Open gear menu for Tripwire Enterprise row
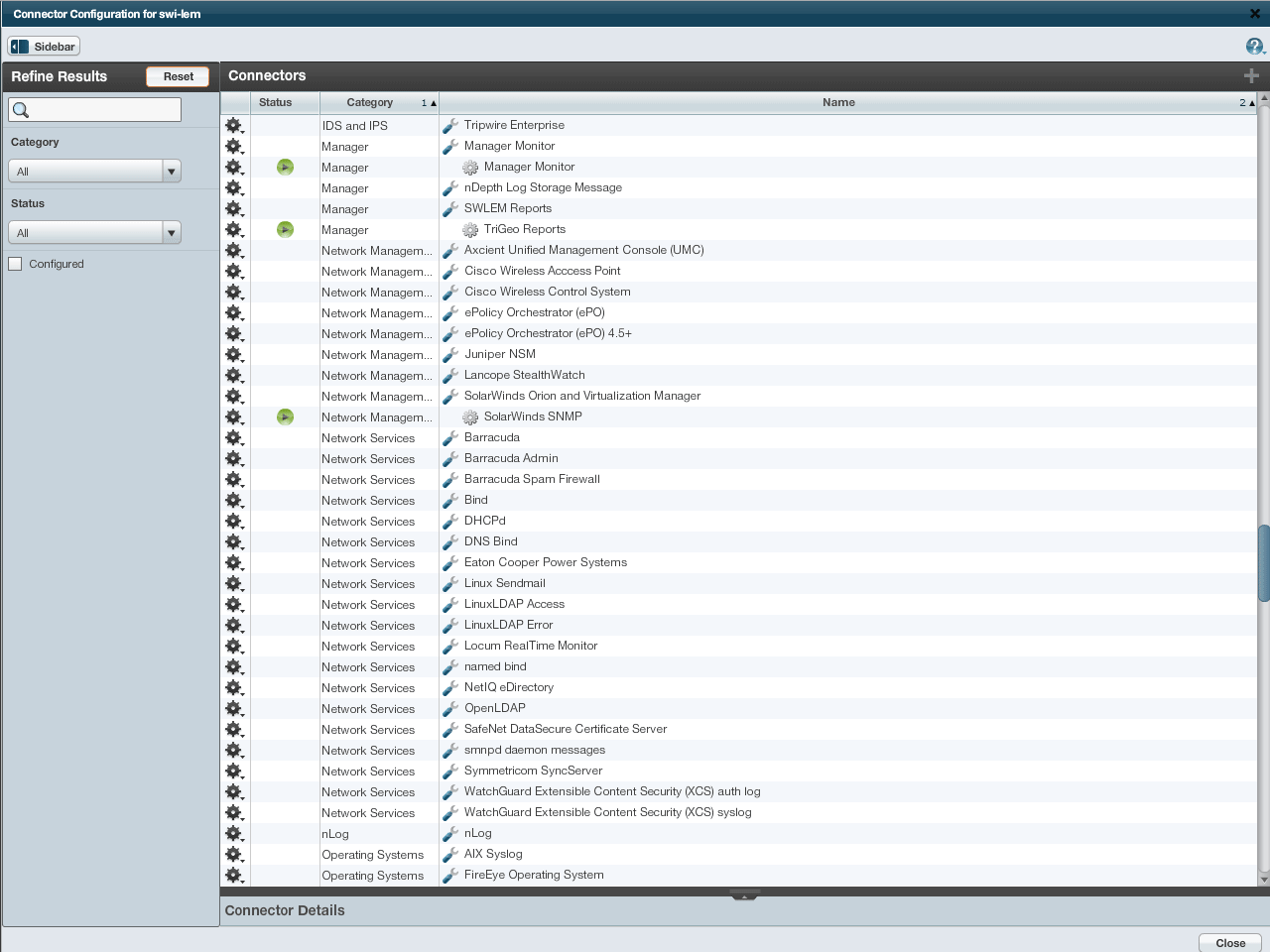Image resolution: width=1270 pixels, height=952 pixels. click(x=233, y=126)
